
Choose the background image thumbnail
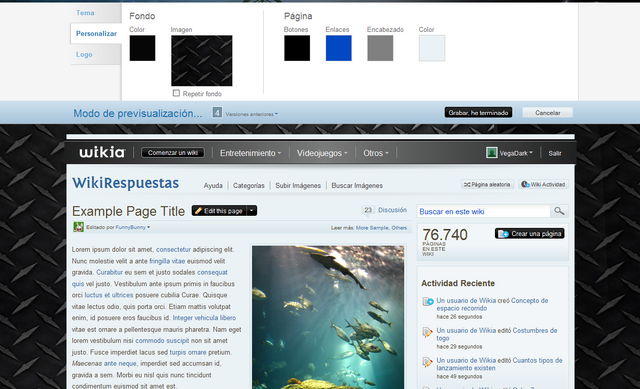click(x=202, y=60)
